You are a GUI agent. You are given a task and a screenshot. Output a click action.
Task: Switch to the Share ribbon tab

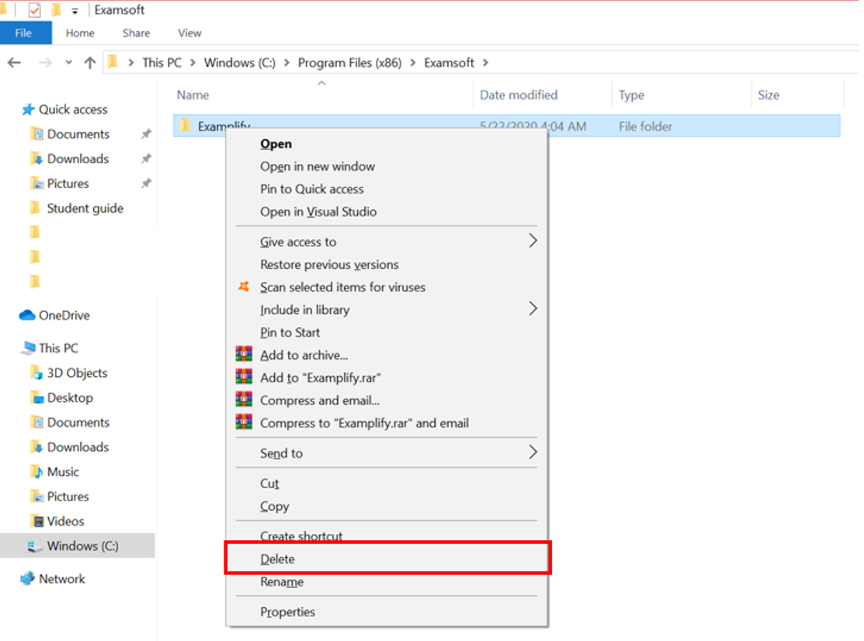click(x=136, y=33)
